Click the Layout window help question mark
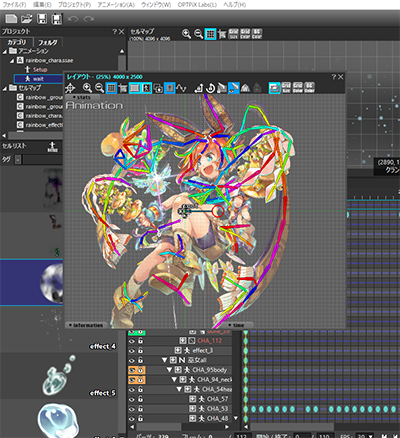Image resolution: width=400 pixels, height=438 pixels. click(x=334, y=77)
